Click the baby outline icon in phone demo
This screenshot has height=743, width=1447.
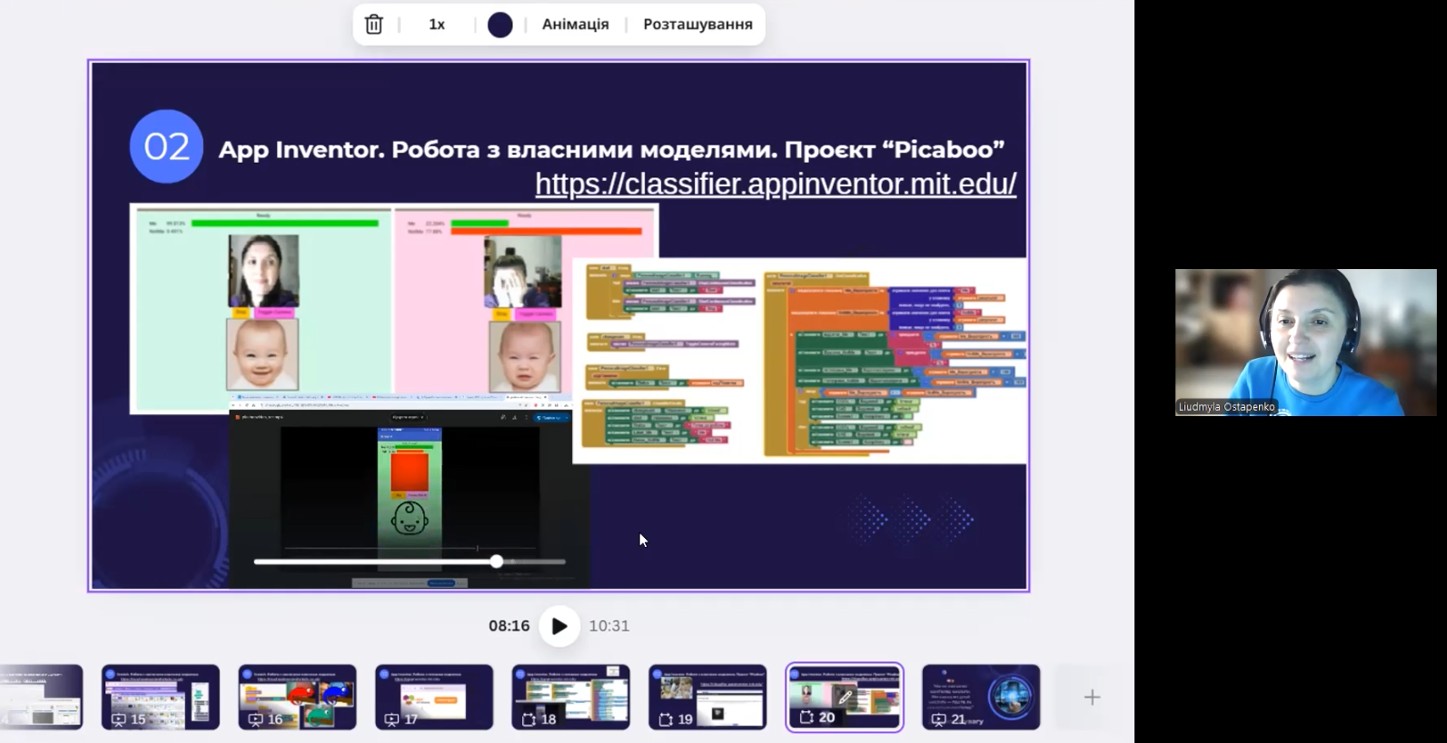click(x=409, y=518)
